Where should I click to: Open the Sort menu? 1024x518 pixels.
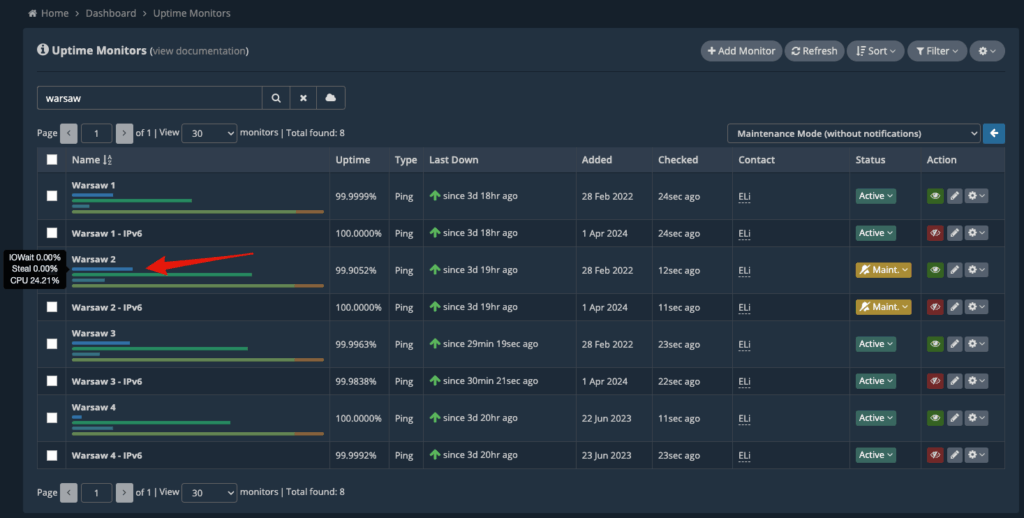876,51
